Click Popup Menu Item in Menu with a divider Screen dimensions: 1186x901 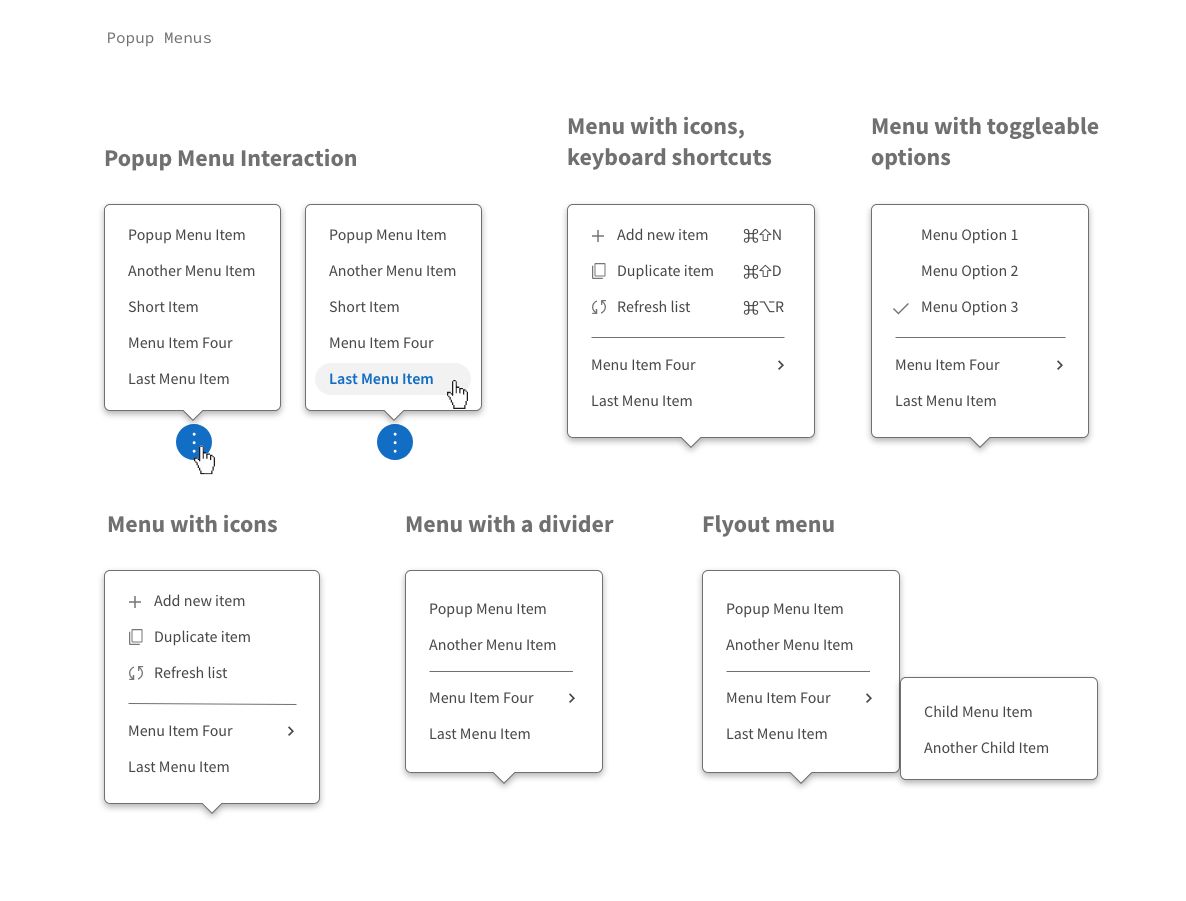coord(487,609)
